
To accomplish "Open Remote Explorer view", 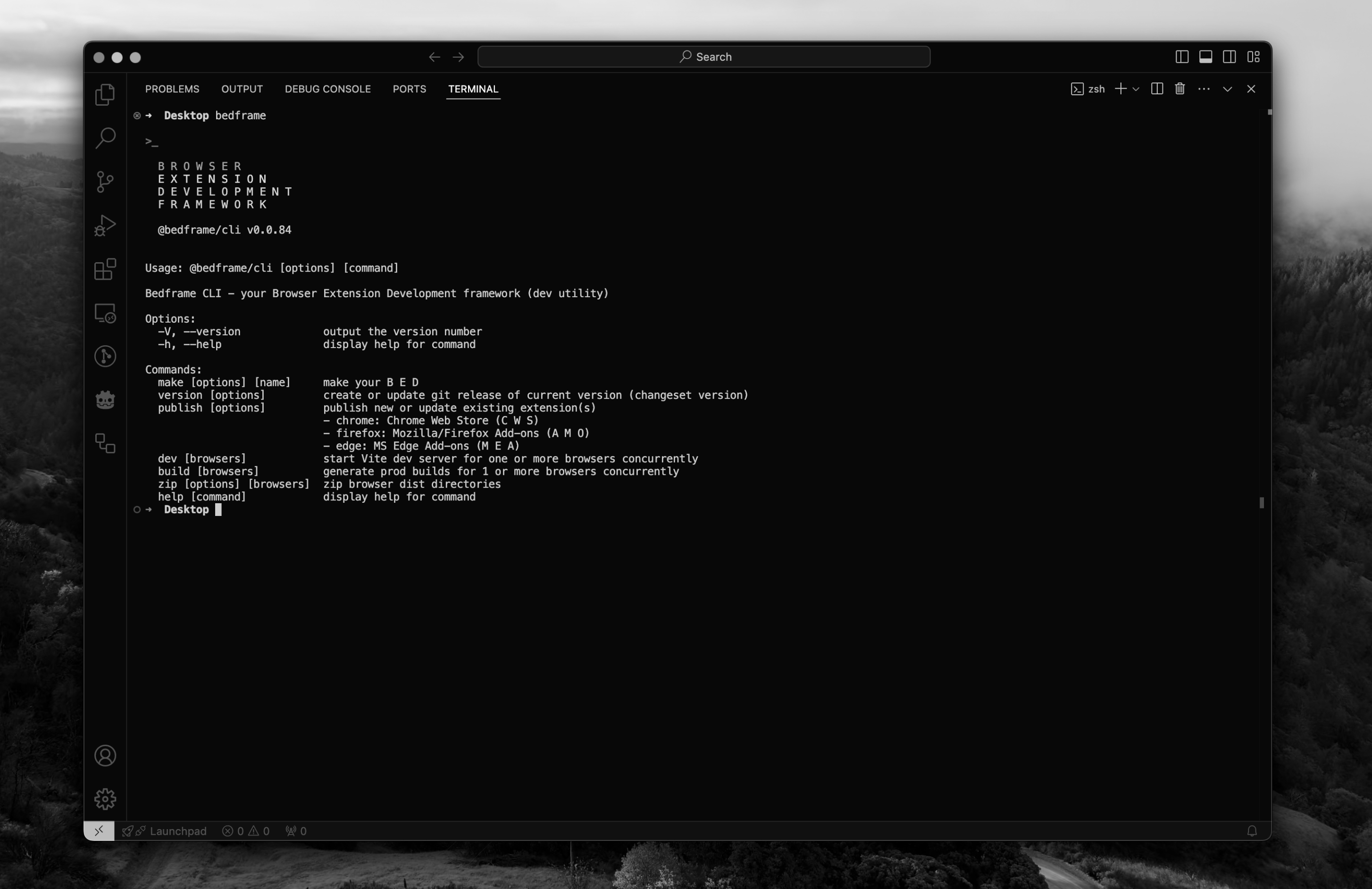I will pos(105,313).
